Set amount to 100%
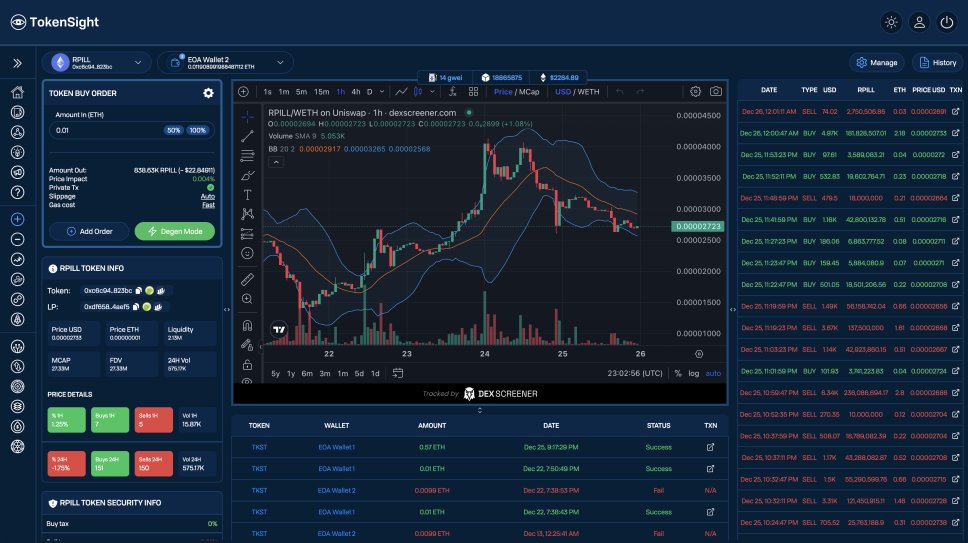The width and height of the screenshot is (968, 543). point(198,130)
